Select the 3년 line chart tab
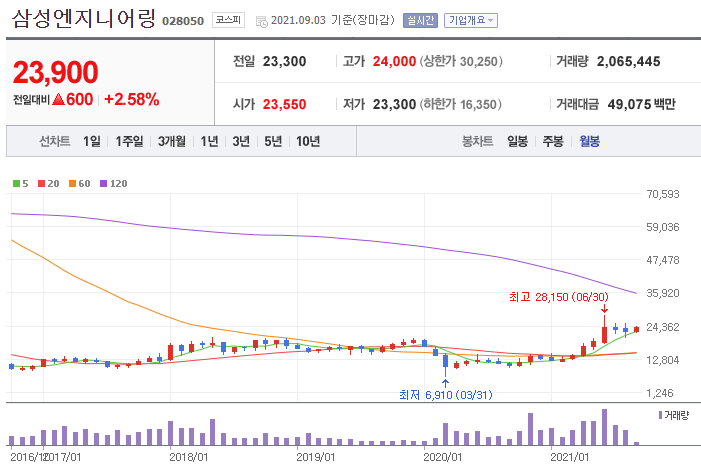 (241, 141)
